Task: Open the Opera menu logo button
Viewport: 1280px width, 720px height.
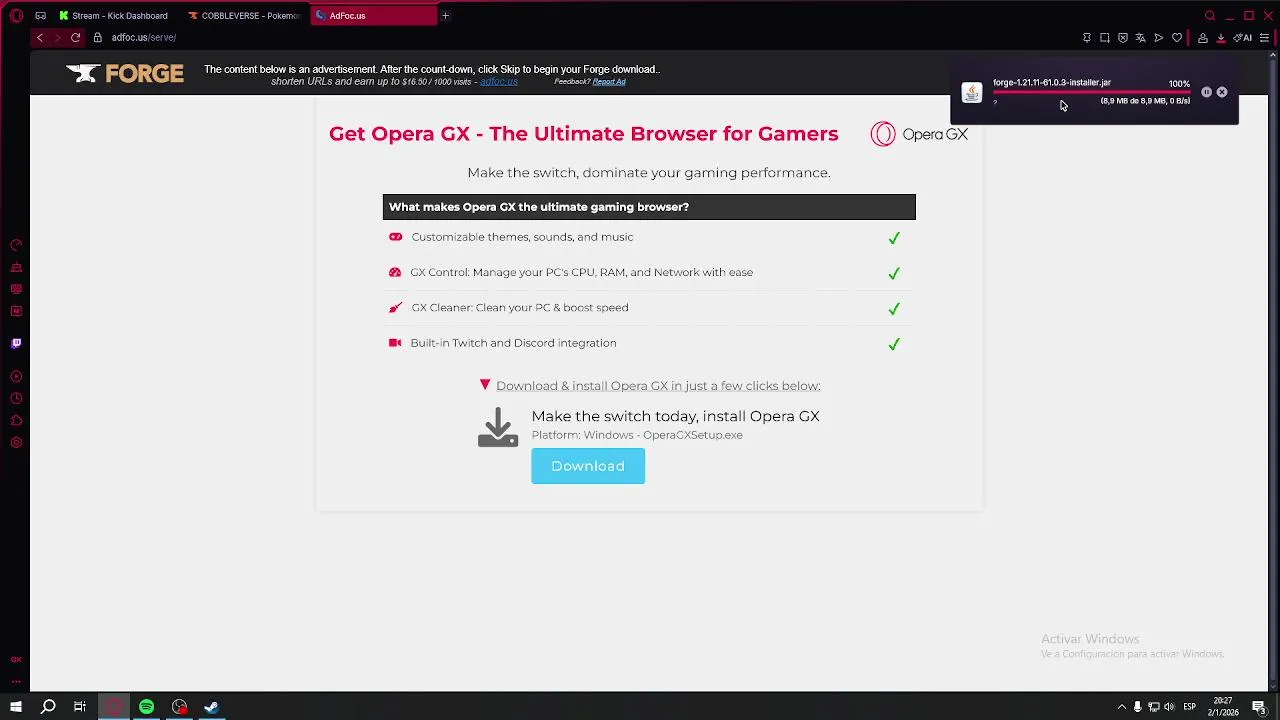Action: point(16,16)
